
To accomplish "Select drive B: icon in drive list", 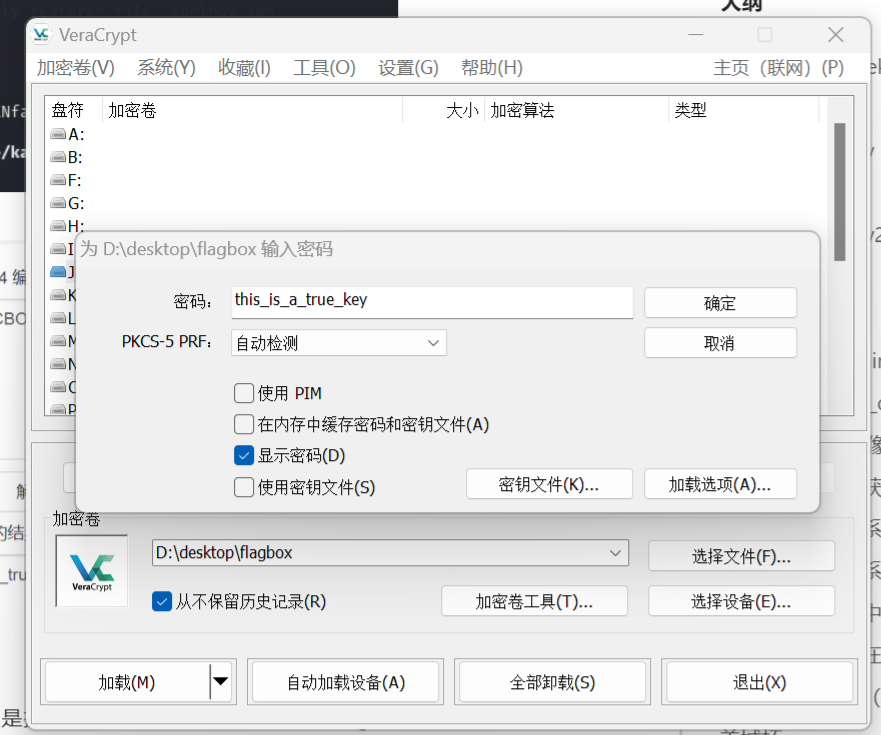I will pyautogui.click(x=58, y=157).
